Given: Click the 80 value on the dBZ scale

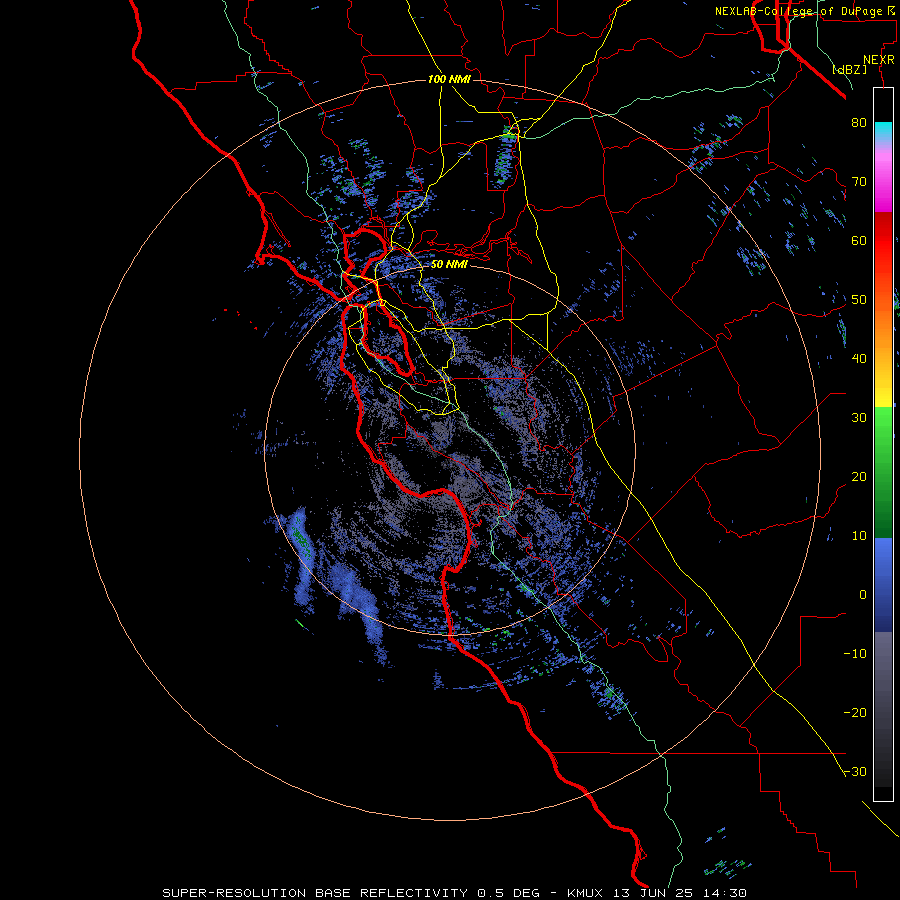Looking at the screenshot, I should coord(859,123).
